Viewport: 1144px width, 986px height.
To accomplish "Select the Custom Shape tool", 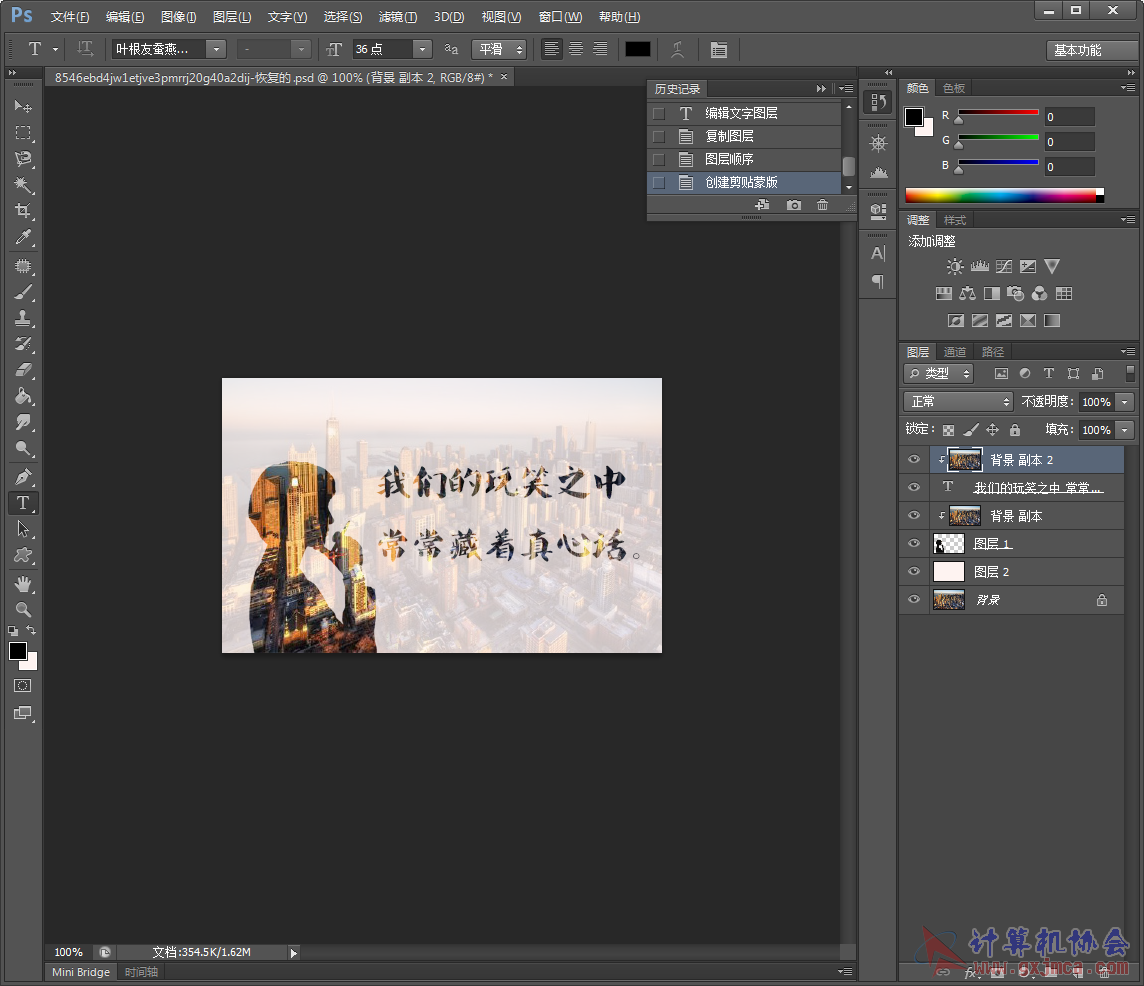I will [23, 555].
